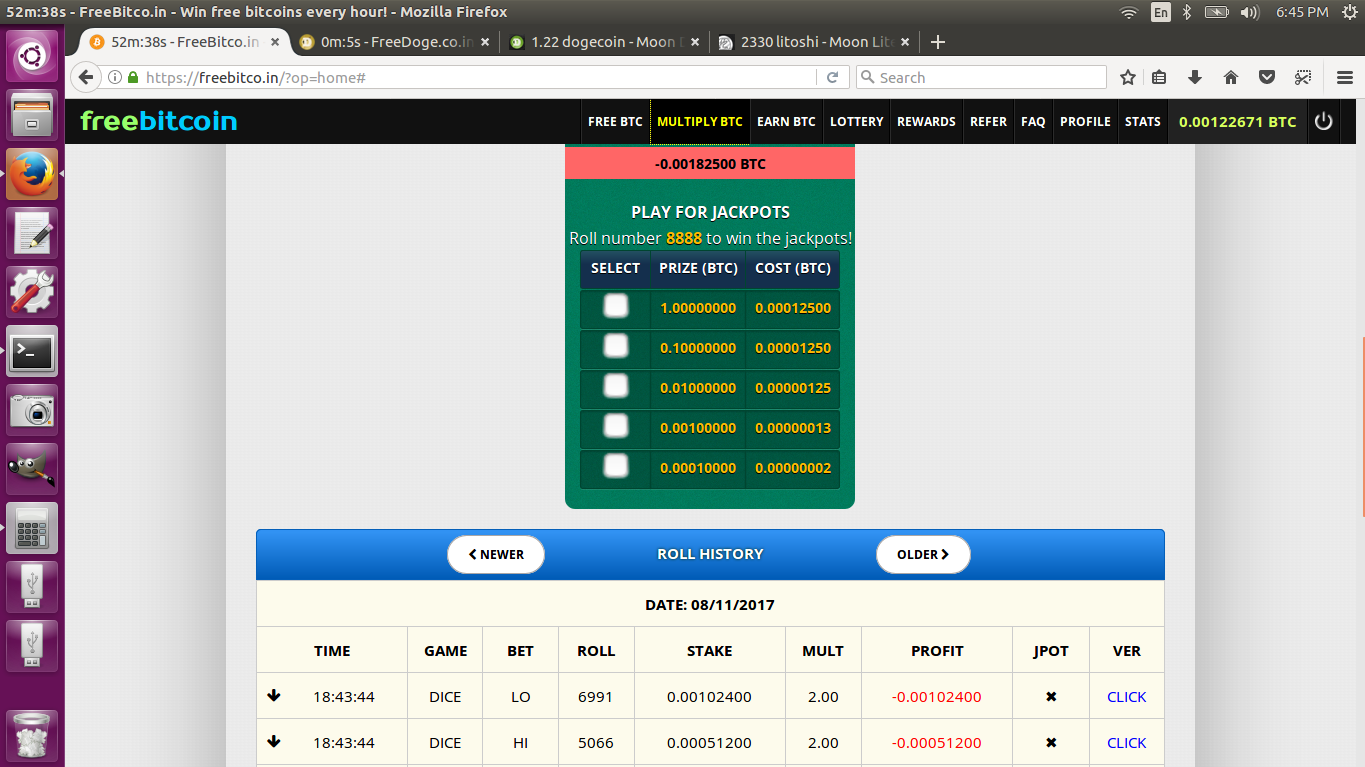Reload the page with the refresh icon

(x=832, y=77)
